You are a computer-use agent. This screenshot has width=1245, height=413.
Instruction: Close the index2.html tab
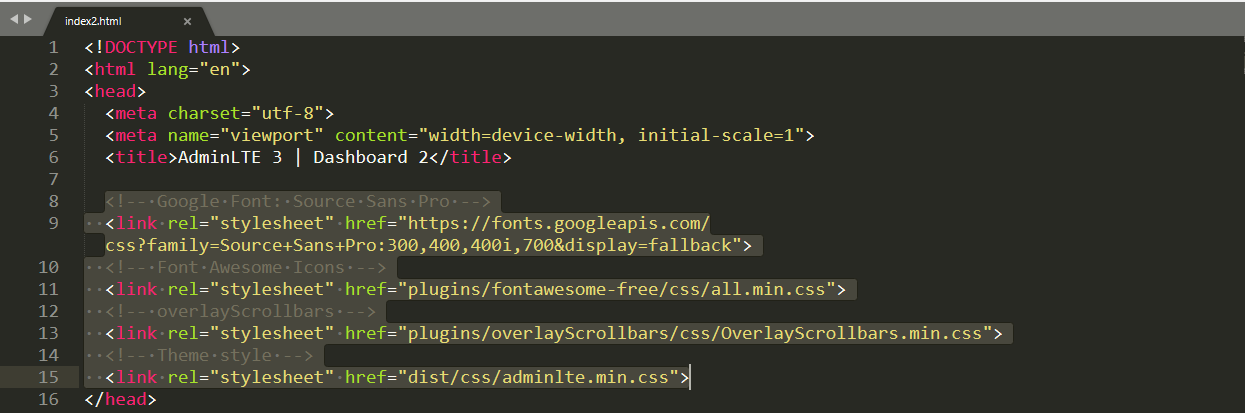pos(188,21)
